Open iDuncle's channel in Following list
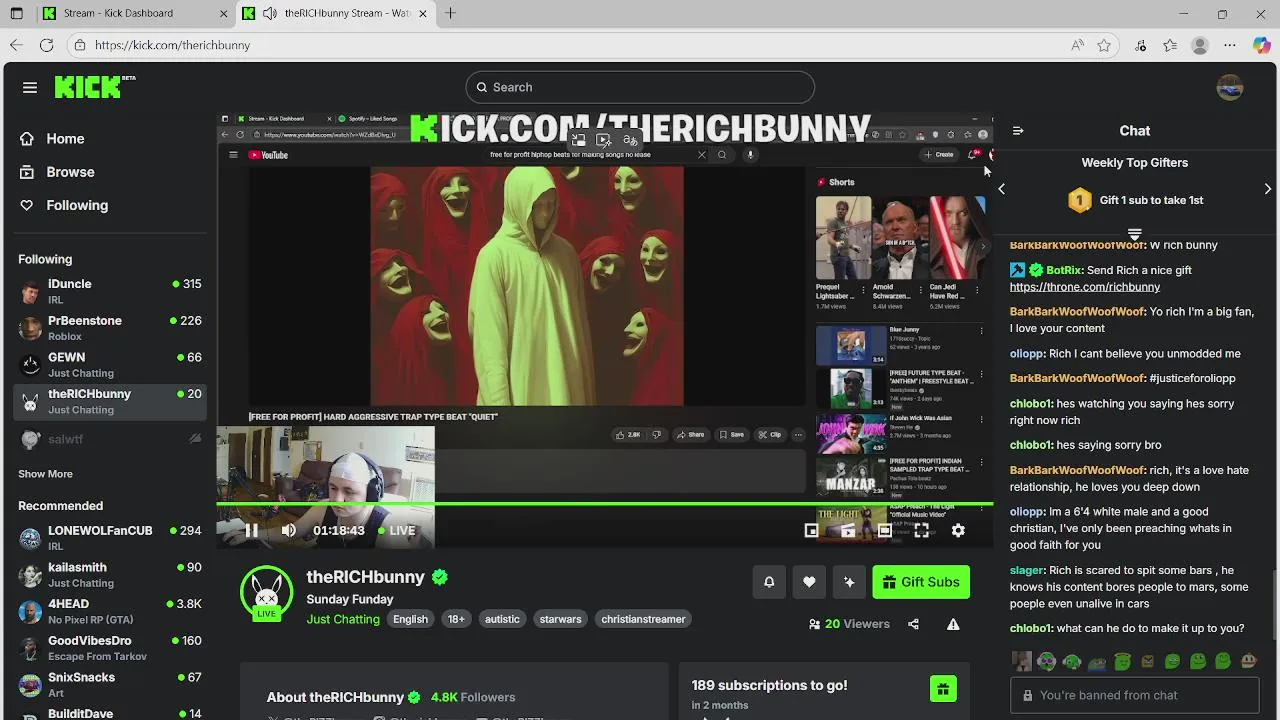This screenshot has height=720, width=1280. click(110, 291)
